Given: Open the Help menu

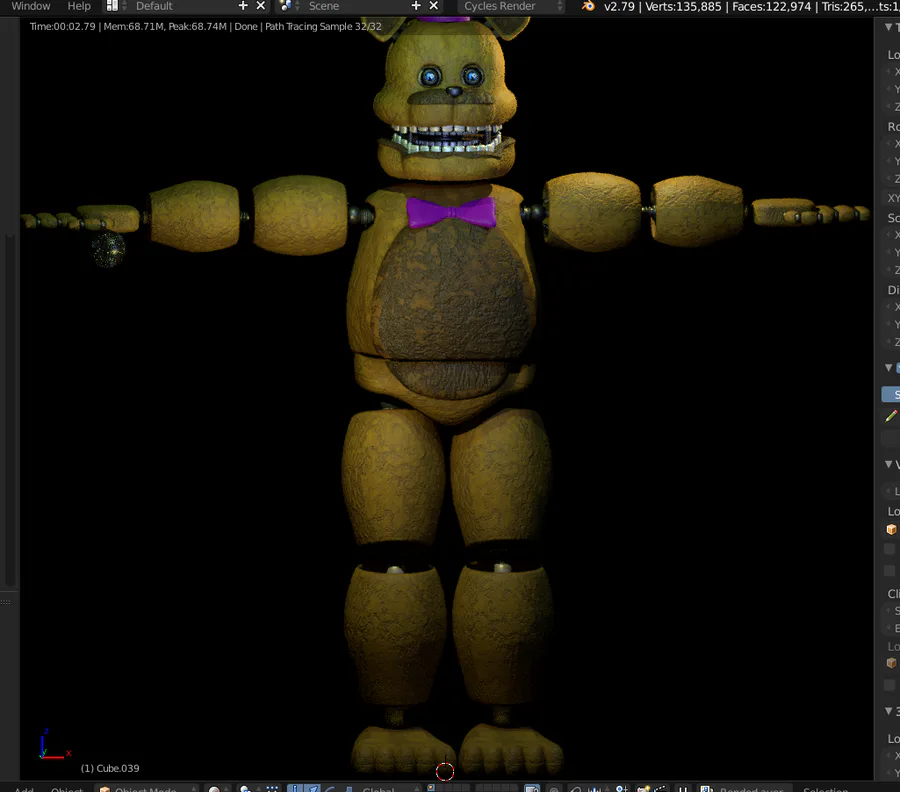Looking at the screenshot, I should click(x=79, y=6).
